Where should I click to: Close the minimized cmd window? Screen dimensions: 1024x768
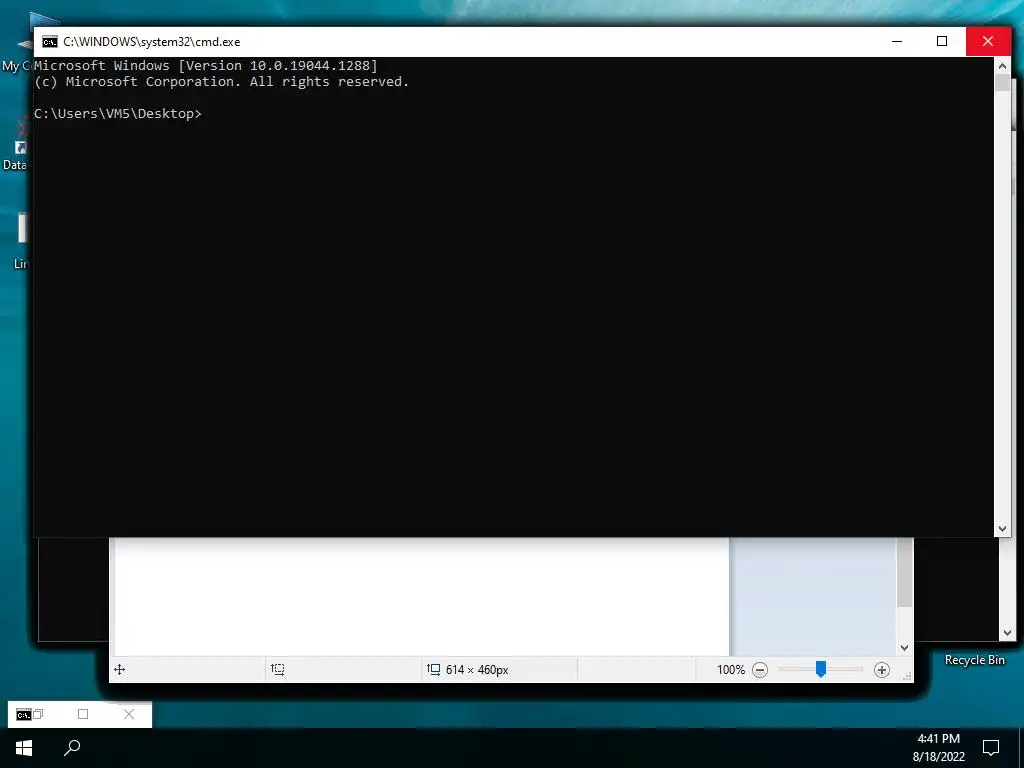pos(129,714)
